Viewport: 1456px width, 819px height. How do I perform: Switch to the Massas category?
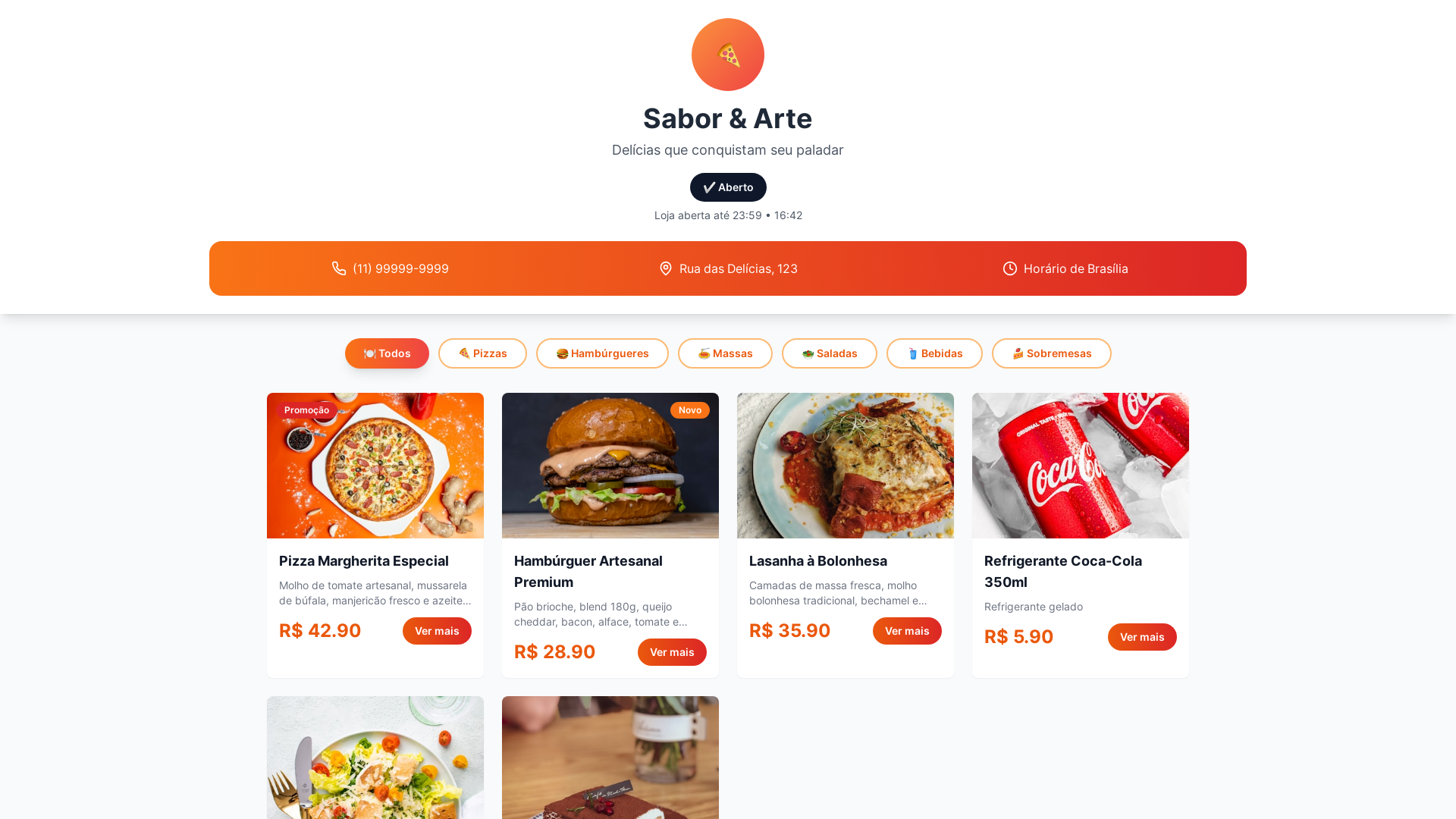pos(725,353)
